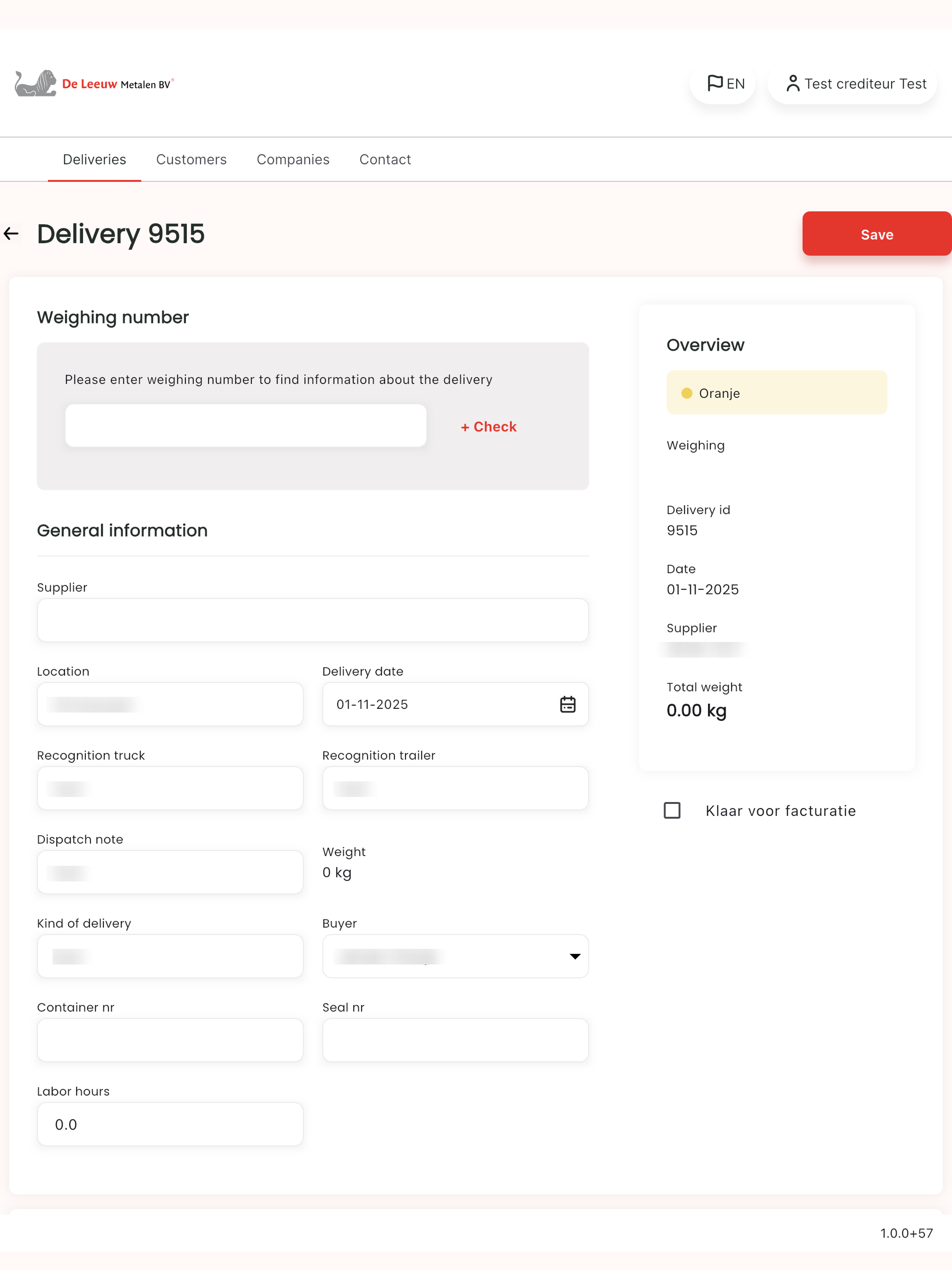Click the Delivery id value 9515
Image resolution: width=952 pixels, height=1270 pixels.
(x=682, y=531)
